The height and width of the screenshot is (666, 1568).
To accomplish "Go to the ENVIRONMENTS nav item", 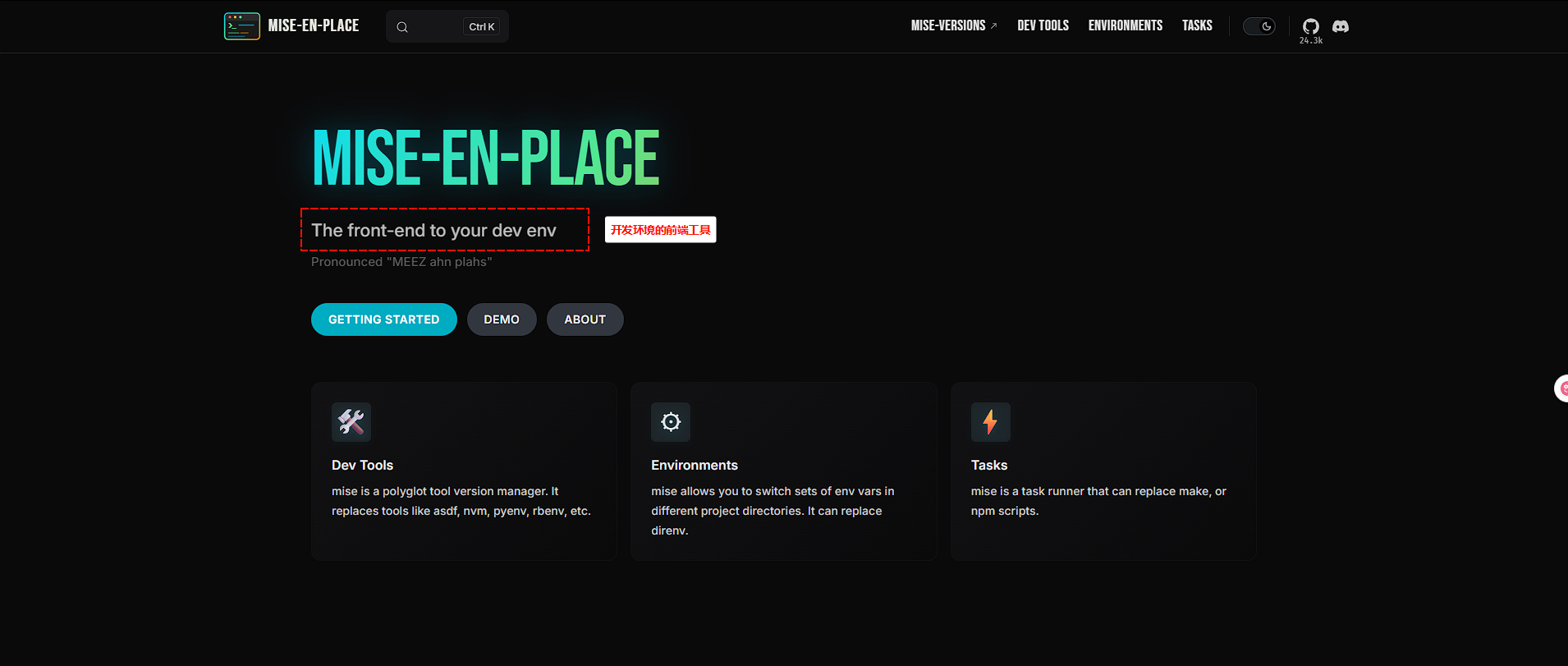I will pos(1125,26).
